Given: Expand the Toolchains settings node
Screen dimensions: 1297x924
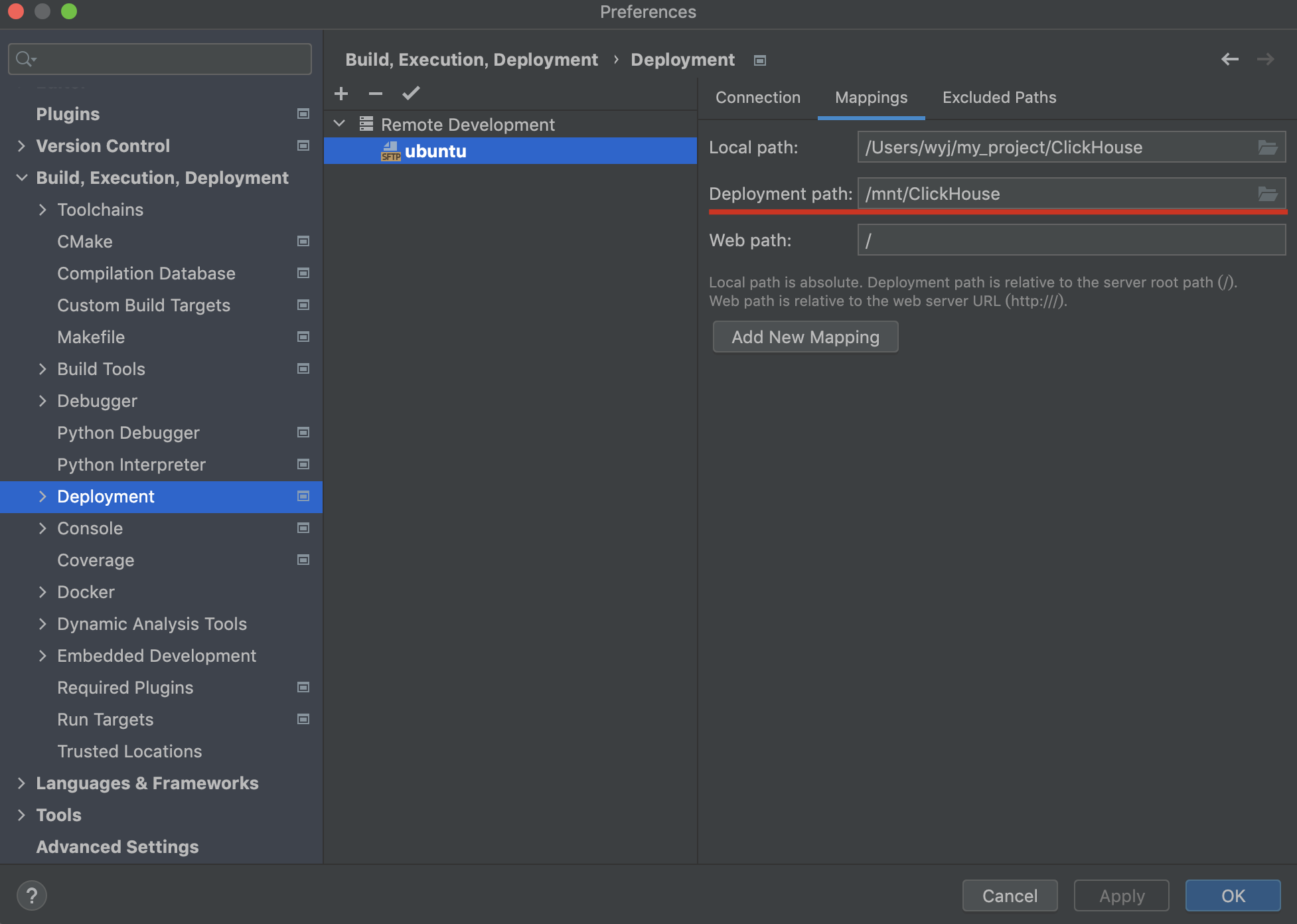Looking at the screenshot, I should 42,210.
